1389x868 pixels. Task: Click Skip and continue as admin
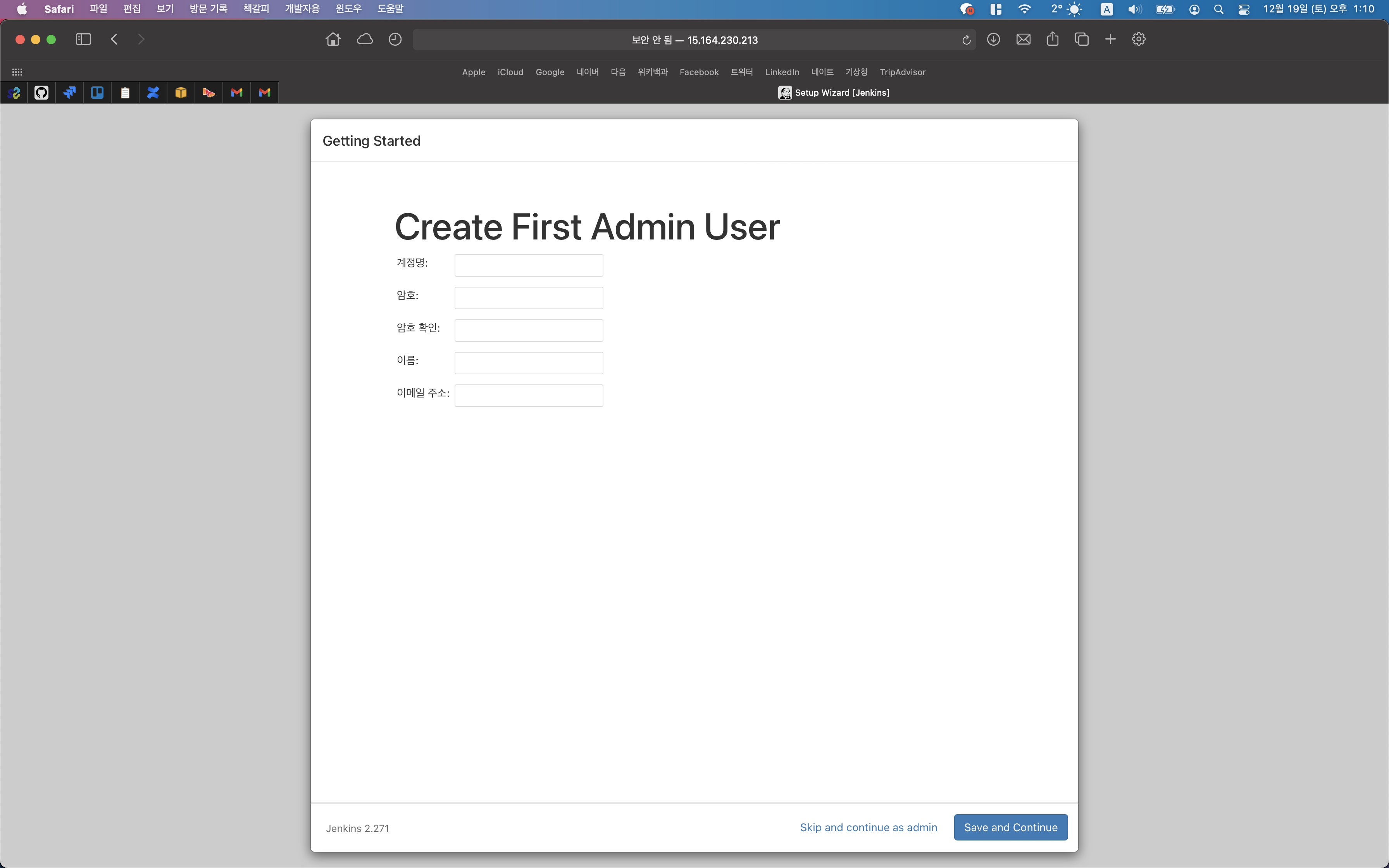pyautogui.click(x=868, y=827)
